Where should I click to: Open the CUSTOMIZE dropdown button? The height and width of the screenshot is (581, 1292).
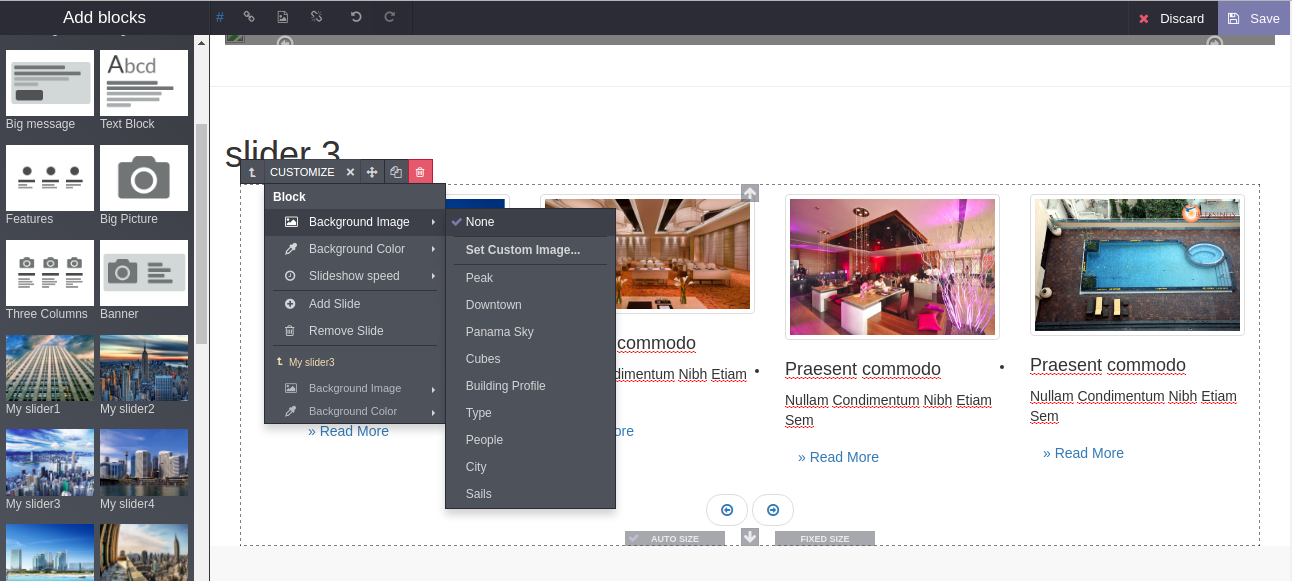302,172
